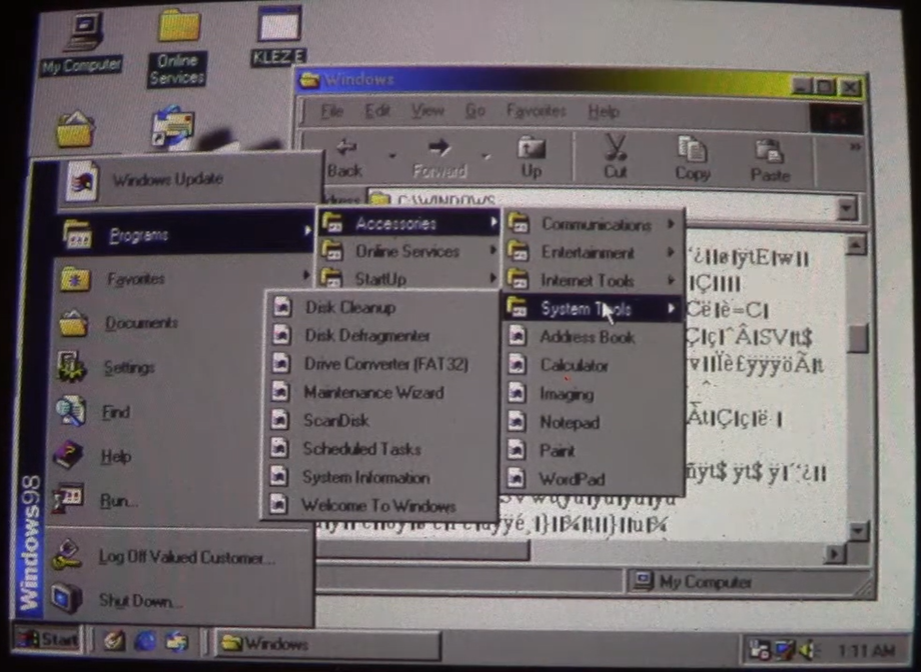Click the Start button
The image size is (921, 672).
click(x=48, y=639)
